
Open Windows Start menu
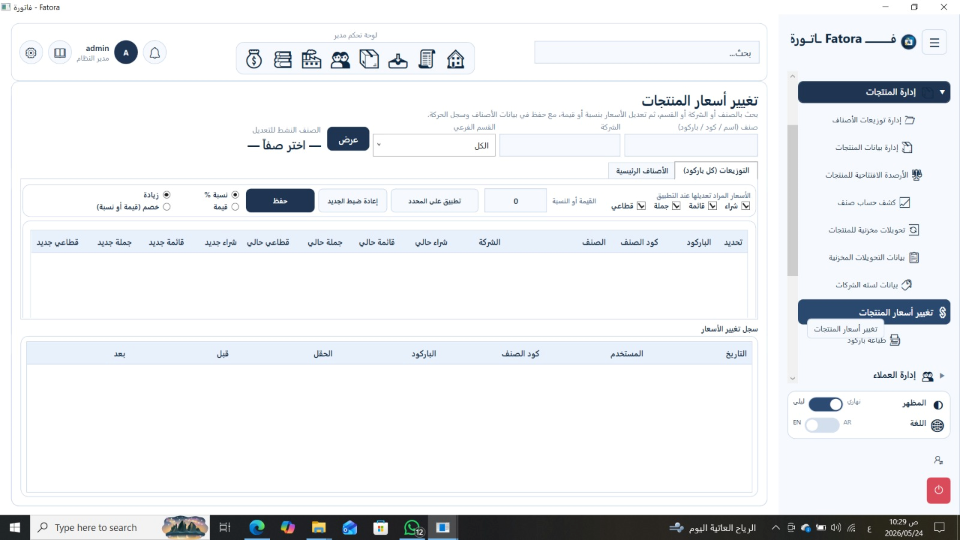(x=14, y=527)
